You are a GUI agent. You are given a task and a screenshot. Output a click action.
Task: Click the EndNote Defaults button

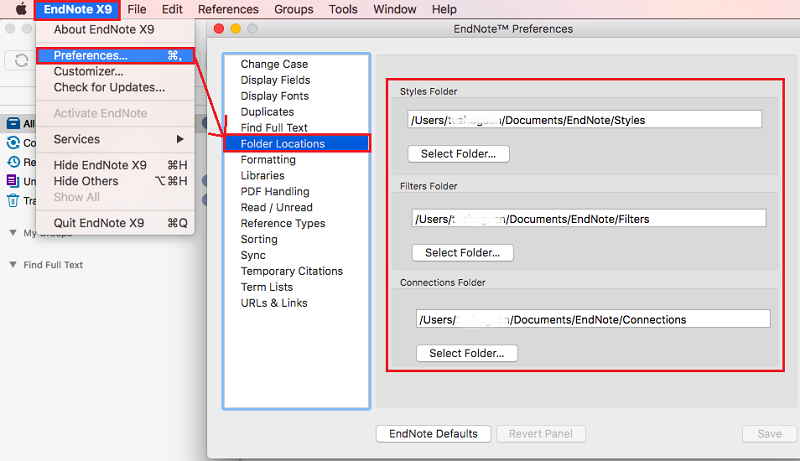coord(433,434)
